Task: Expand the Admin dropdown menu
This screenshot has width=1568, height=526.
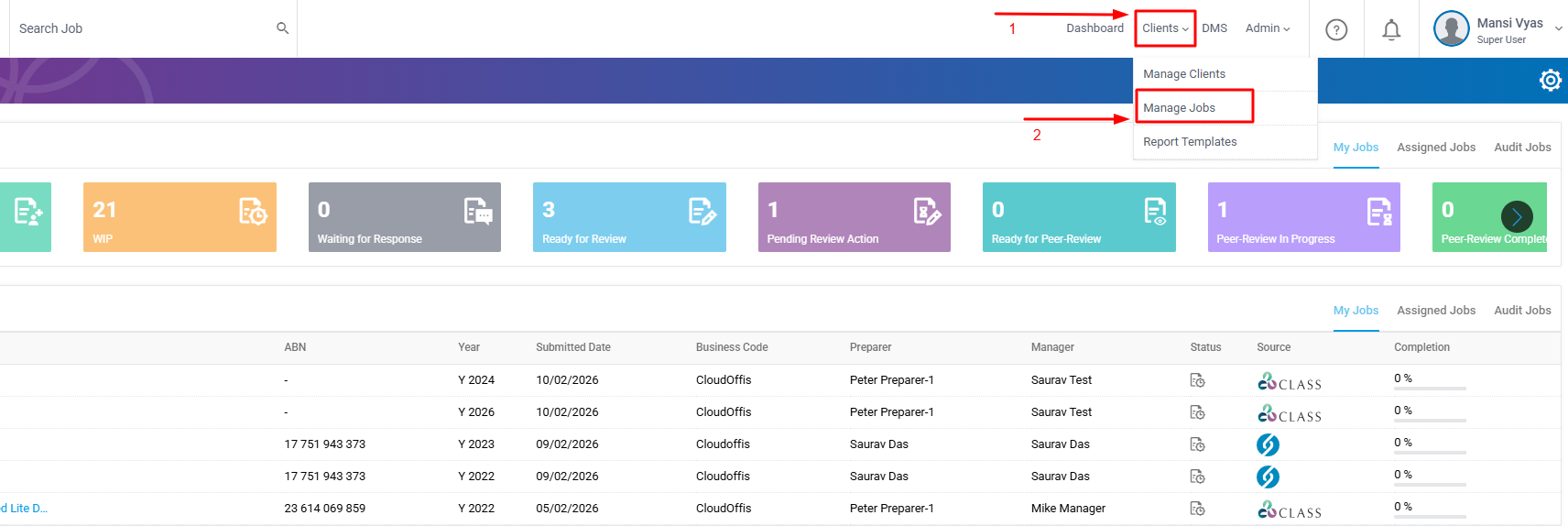Action: click(x=1267, y=28)
